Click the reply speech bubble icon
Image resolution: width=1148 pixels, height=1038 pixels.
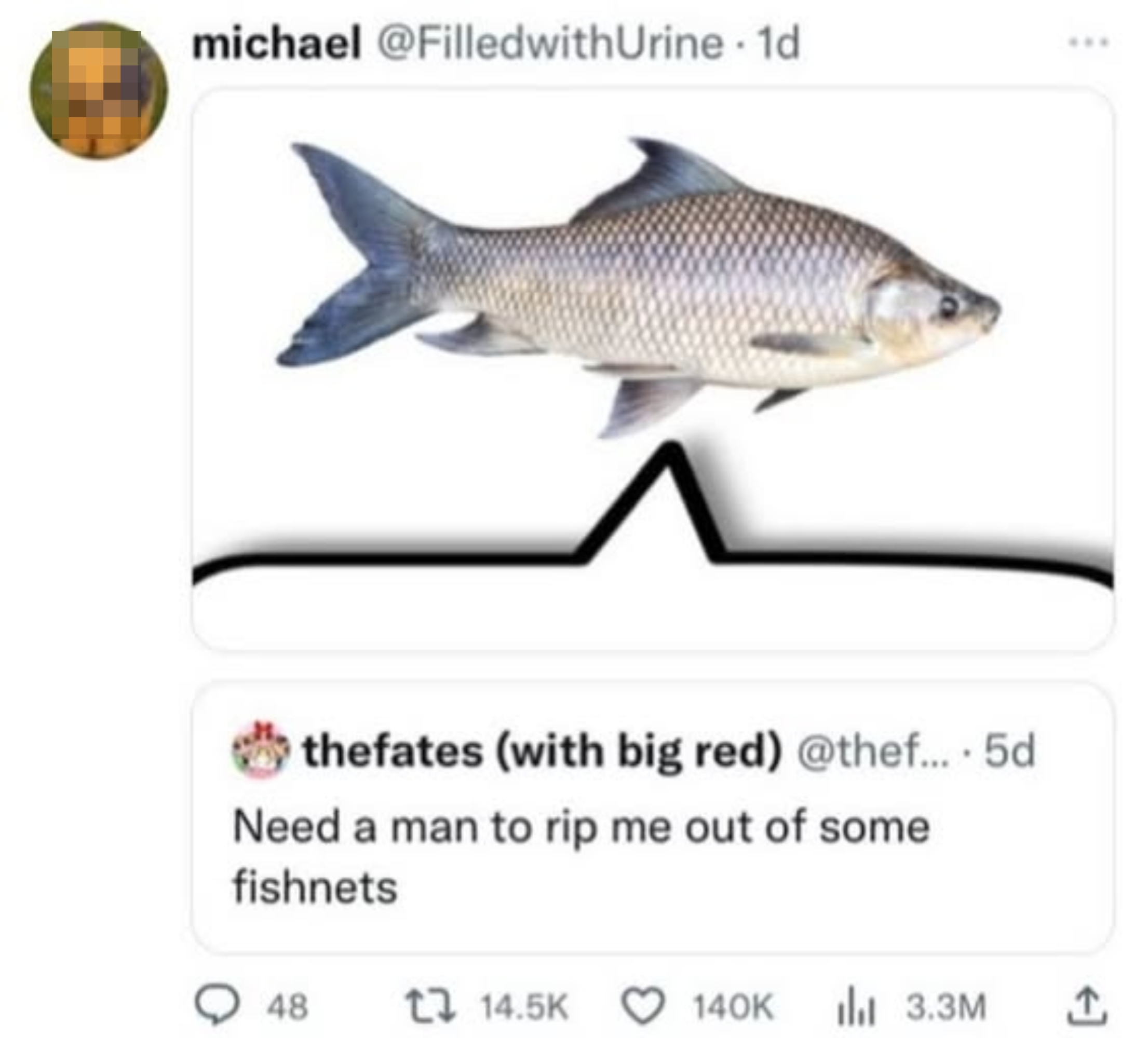point(218,1007)
